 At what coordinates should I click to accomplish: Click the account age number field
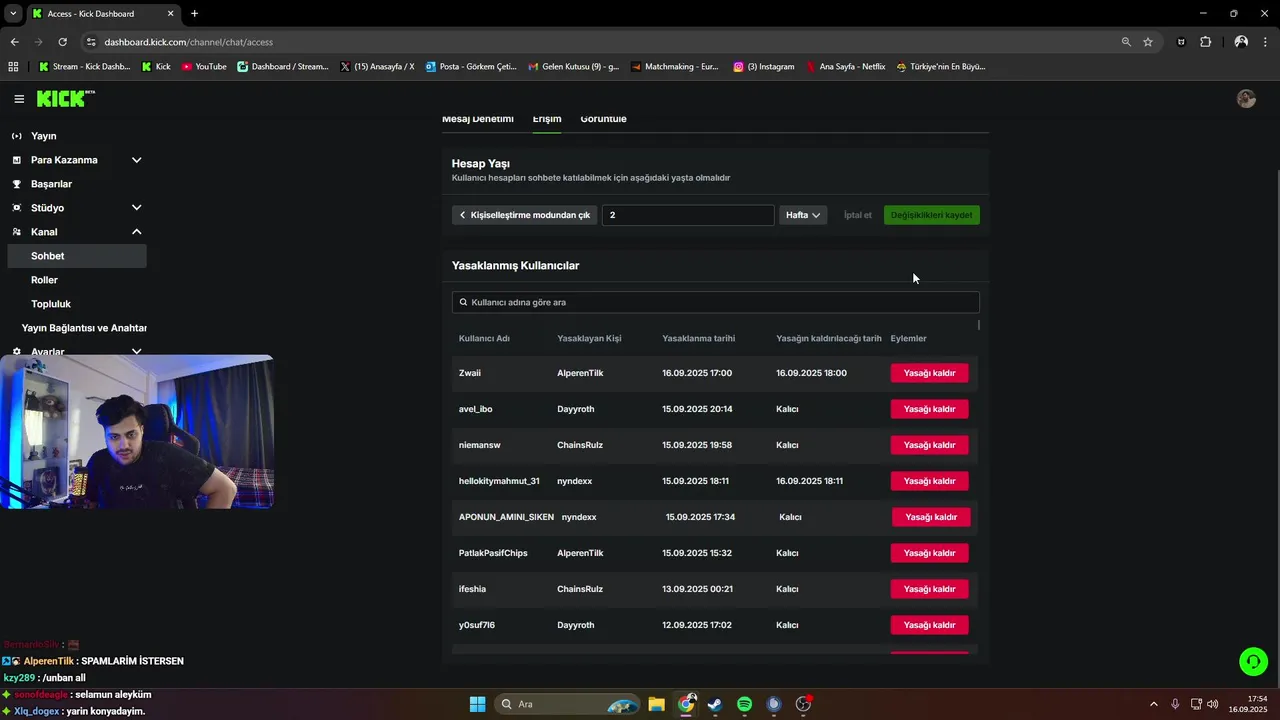[x=688, y=215]
